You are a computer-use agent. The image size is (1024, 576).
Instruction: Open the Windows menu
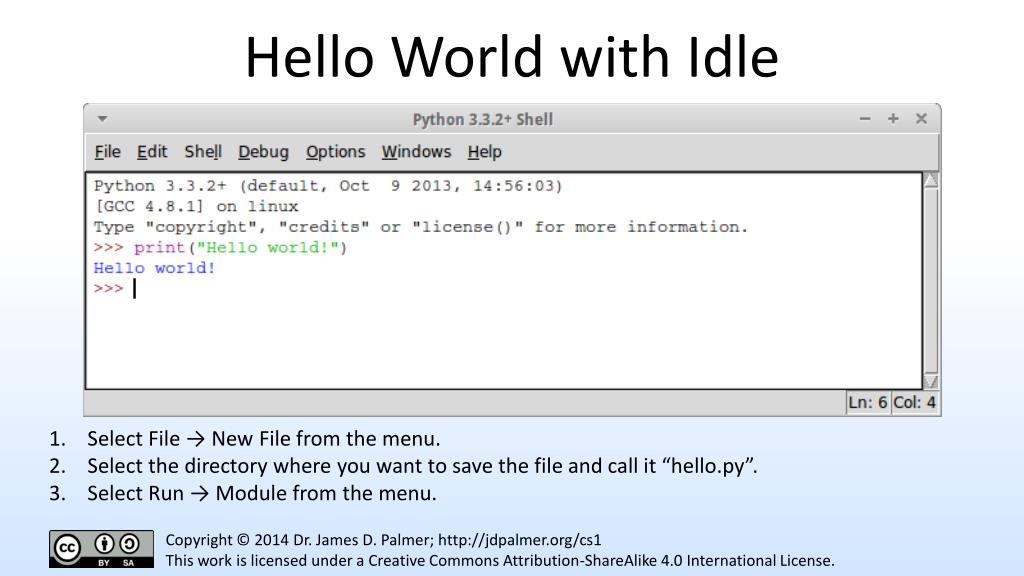point(416,152)
